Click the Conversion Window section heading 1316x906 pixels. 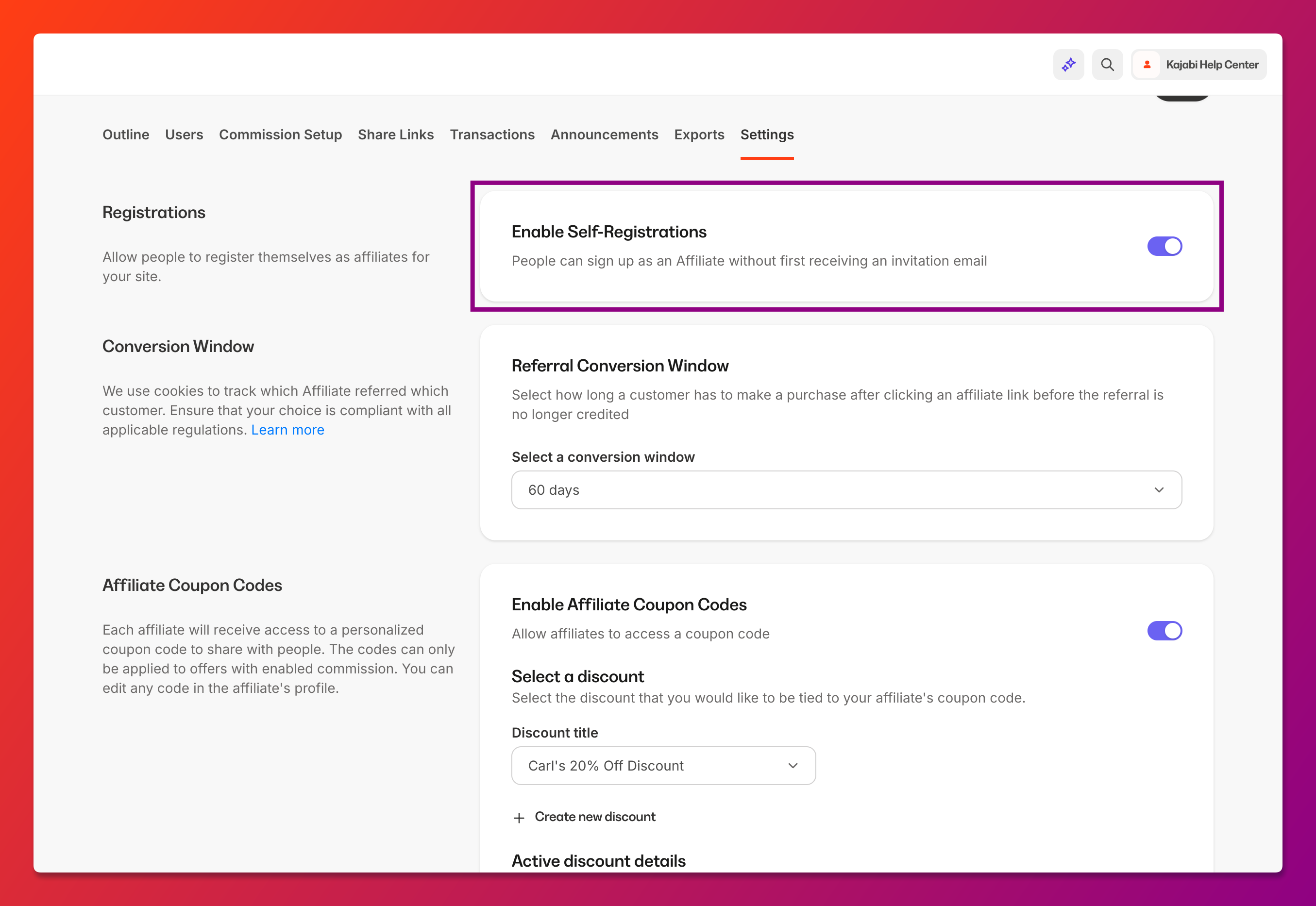pyautogui.click(x=178, y=346)
